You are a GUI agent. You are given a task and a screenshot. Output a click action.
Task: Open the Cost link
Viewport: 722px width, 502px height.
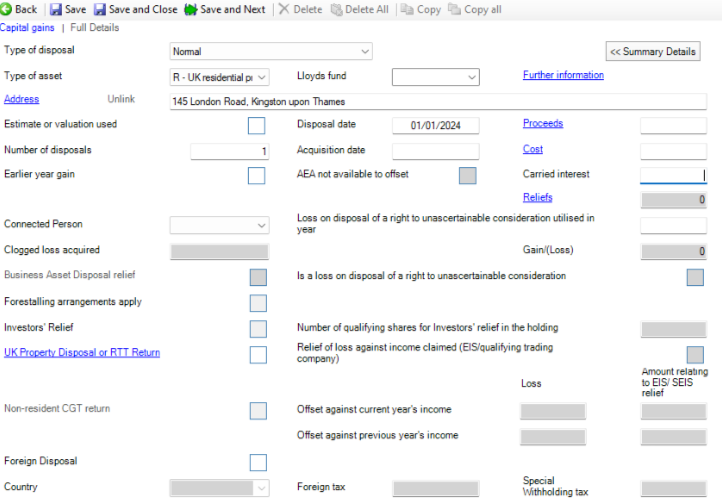(x=533, y=149)
